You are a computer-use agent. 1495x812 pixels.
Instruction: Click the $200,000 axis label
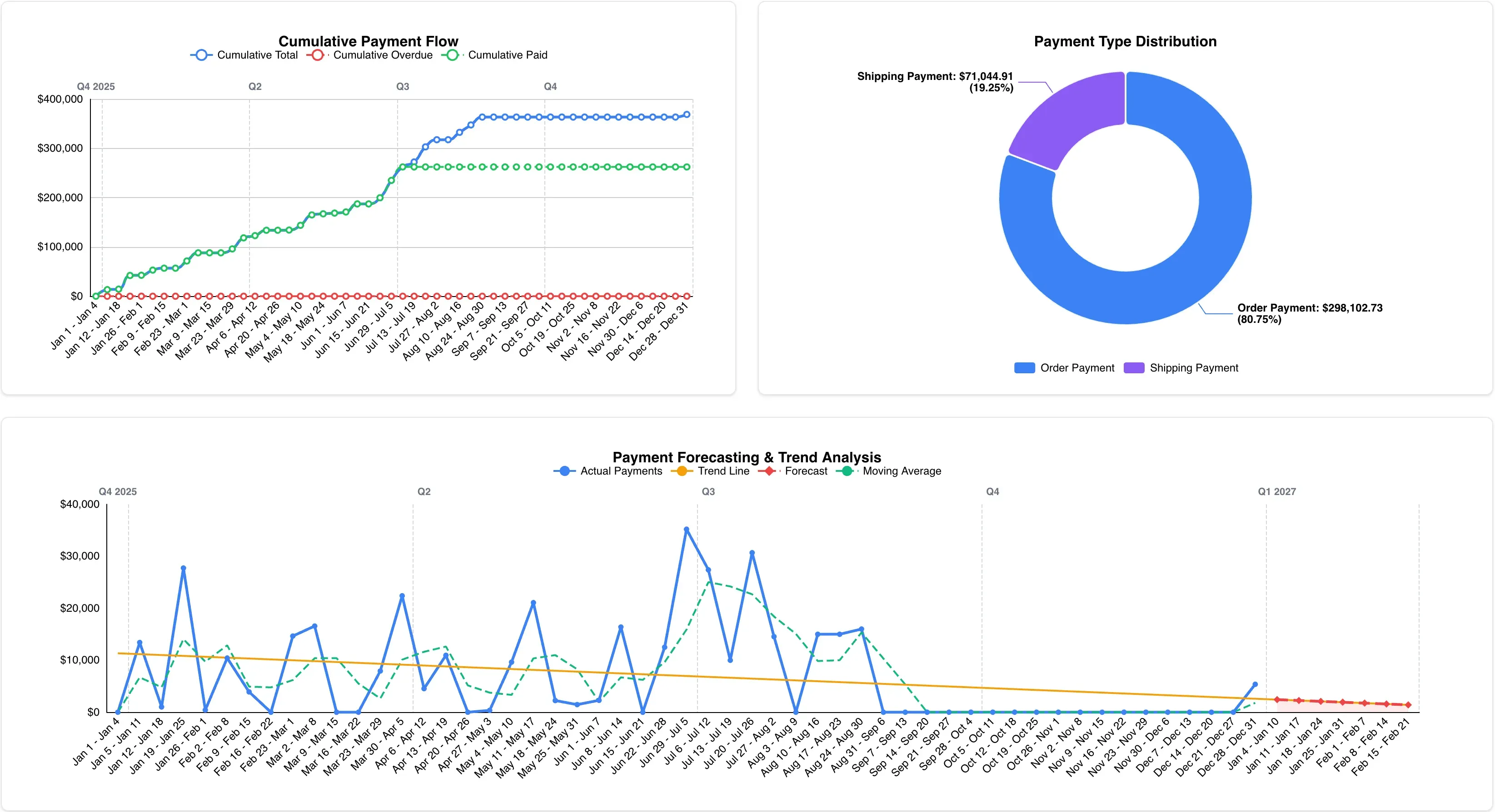coord(60,198)
